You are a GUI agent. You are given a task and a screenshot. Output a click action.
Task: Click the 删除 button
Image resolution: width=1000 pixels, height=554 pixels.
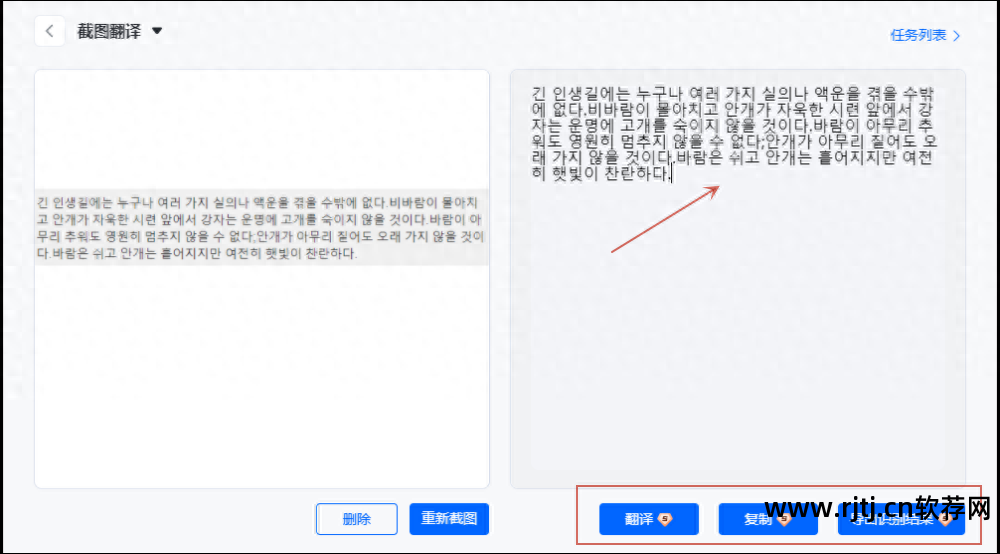pos(357,519)
